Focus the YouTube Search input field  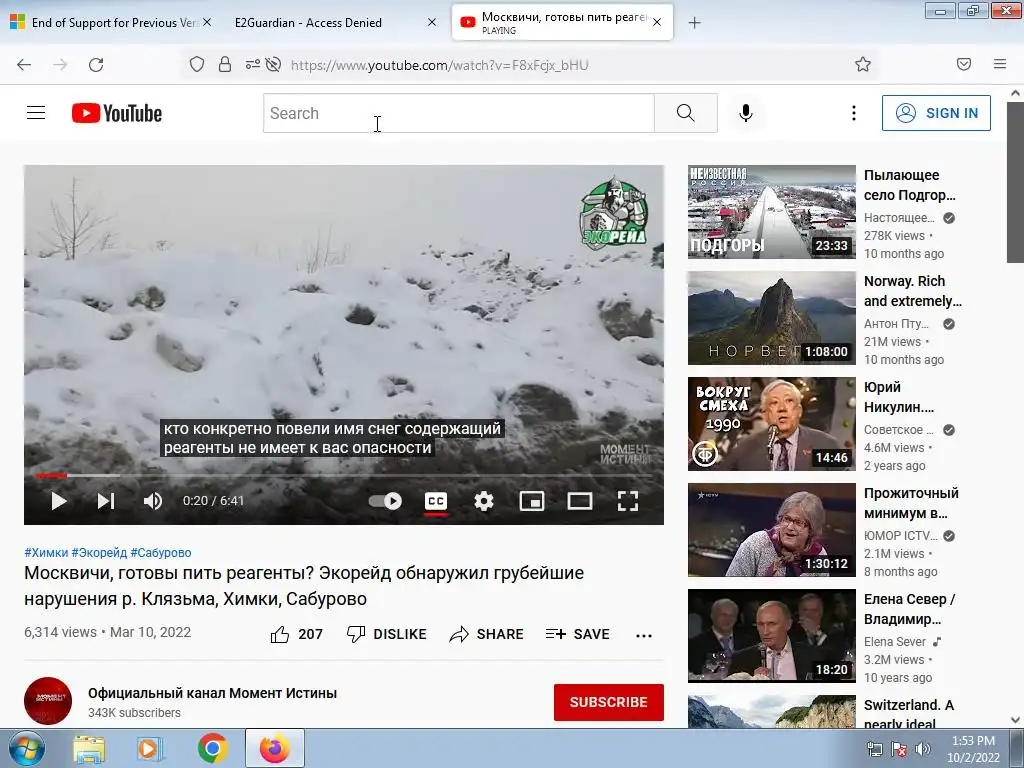[x=458, y=113]
